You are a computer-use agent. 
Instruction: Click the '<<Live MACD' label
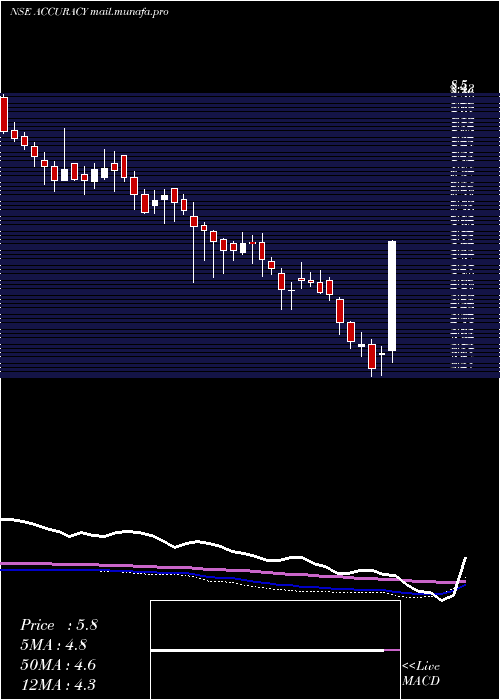(x=421, y=674)
